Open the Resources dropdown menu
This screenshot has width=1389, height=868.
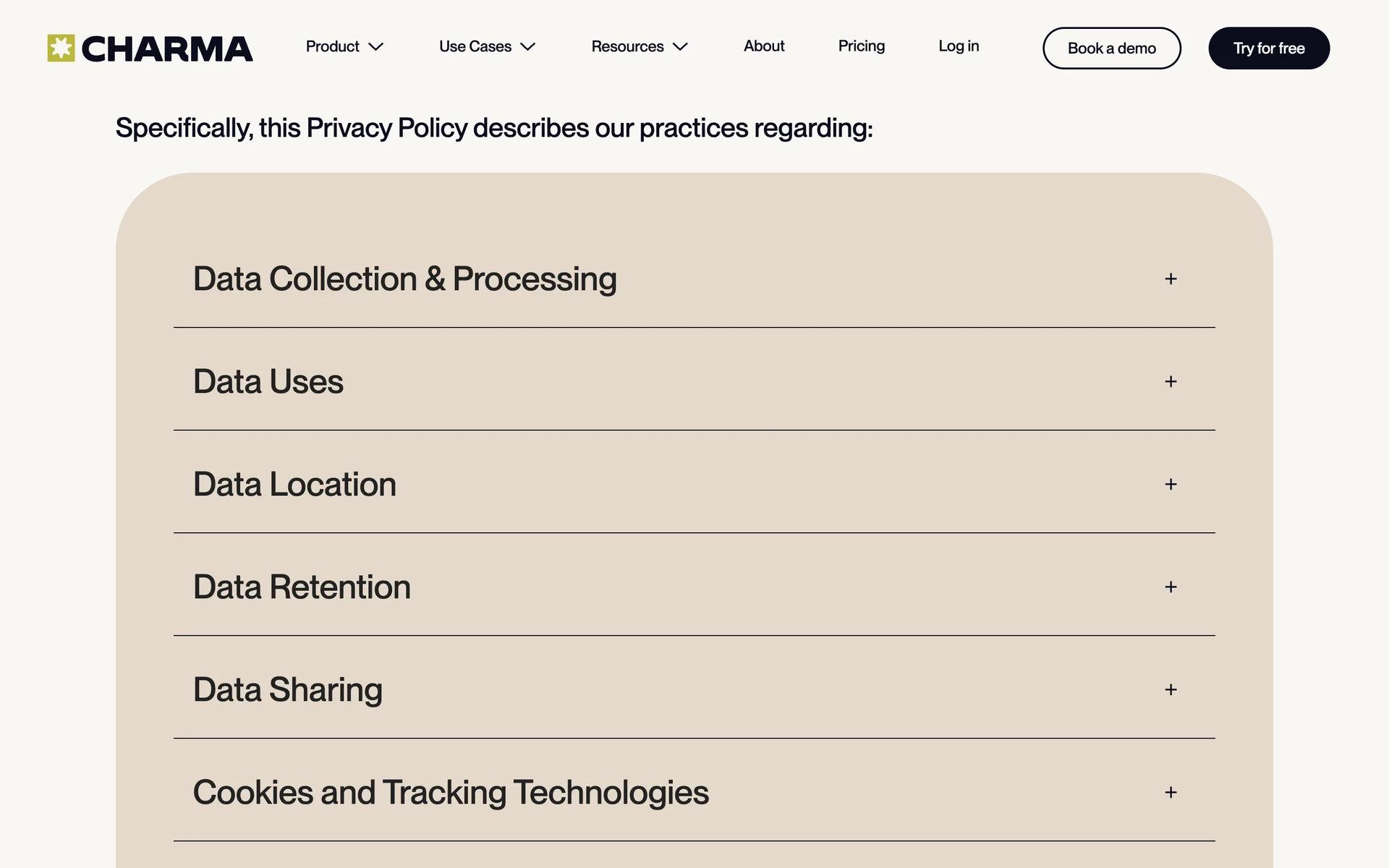tap(638, 46)
